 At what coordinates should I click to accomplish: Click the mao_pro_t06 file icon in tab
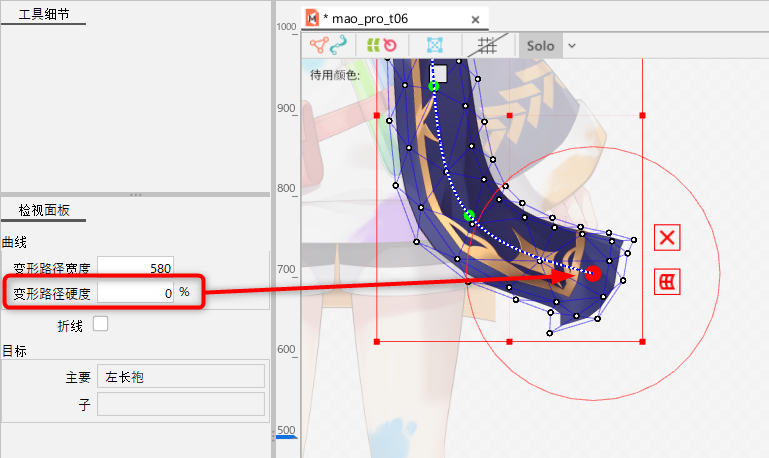(312, 17)
